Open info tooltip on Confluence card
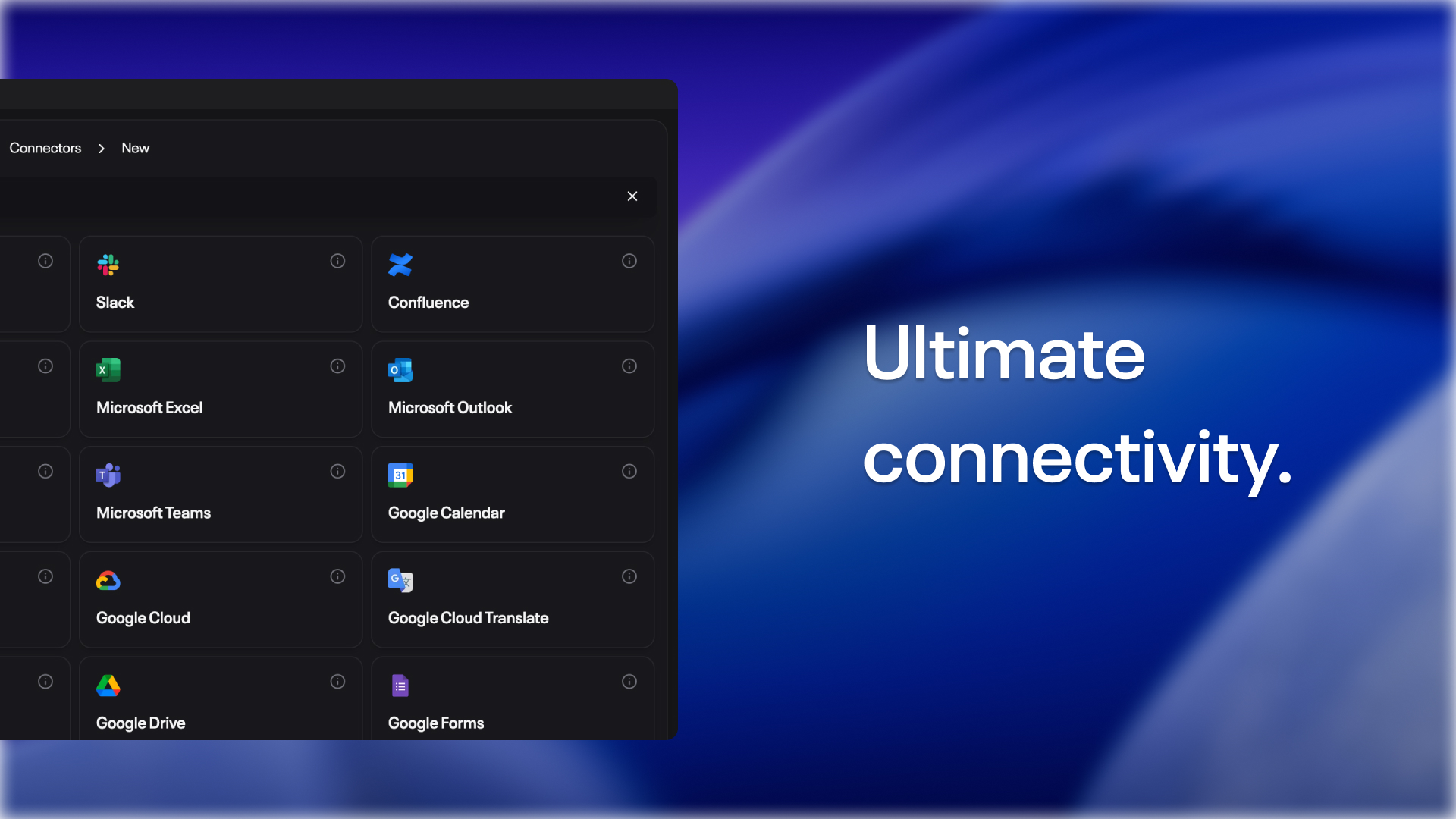 629,261
